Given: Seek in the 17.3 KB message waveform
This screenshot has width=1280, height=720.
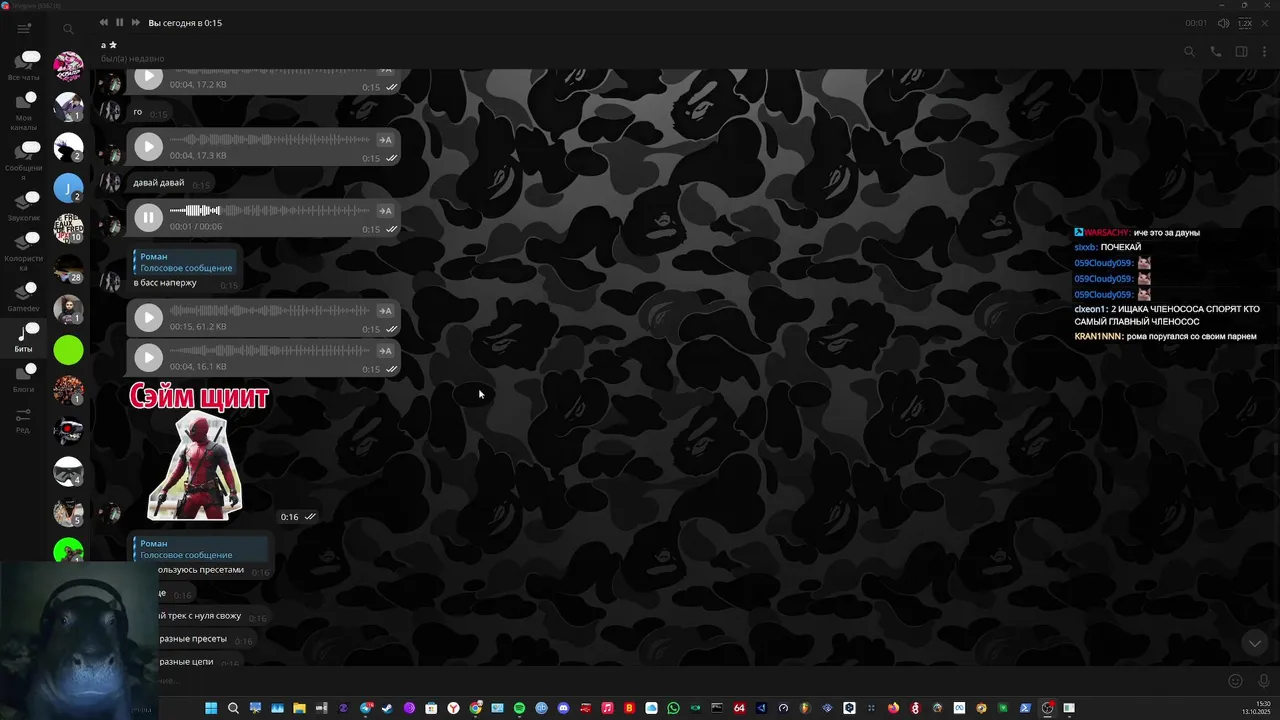Looking at the screenshot, I should (x=270, y=140).
